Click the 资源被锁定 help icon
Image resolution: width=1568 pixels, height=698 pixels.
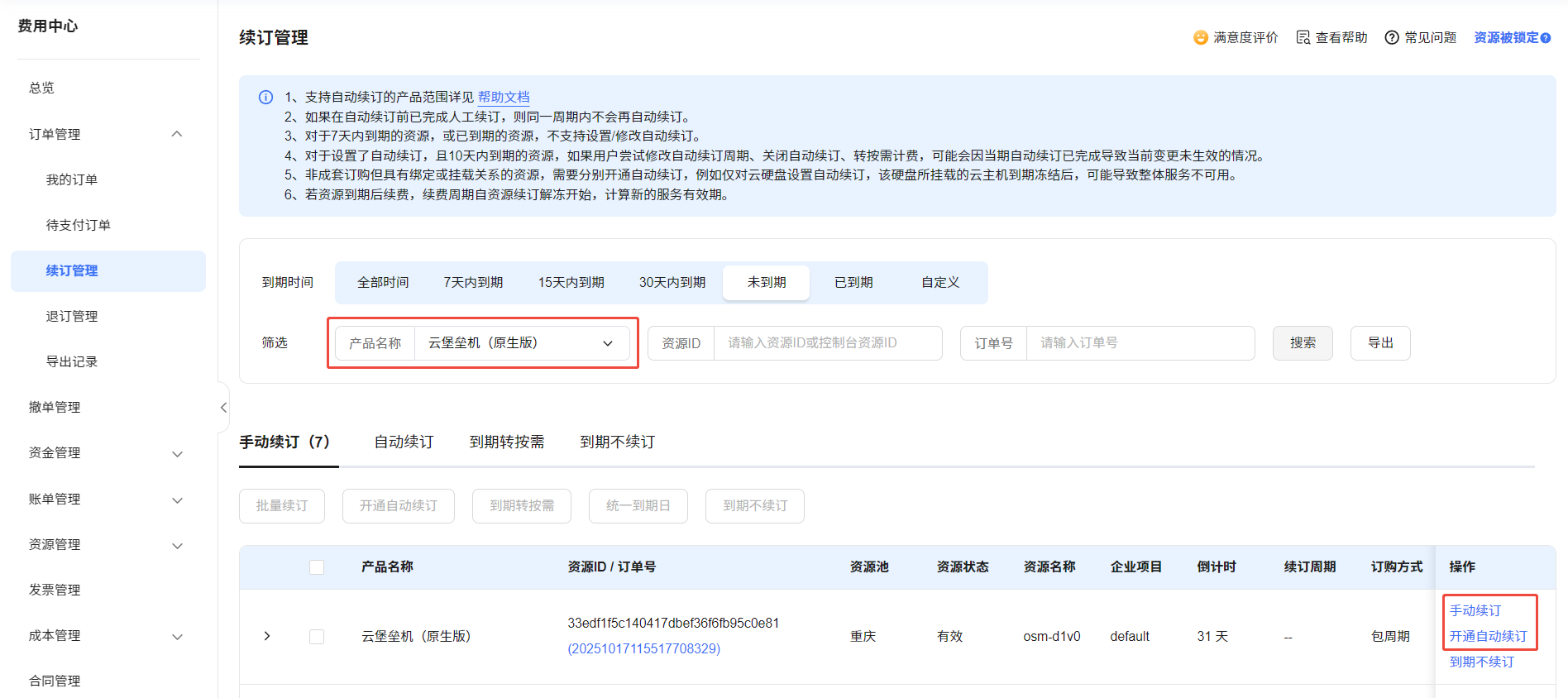[x=1546, y=38]
